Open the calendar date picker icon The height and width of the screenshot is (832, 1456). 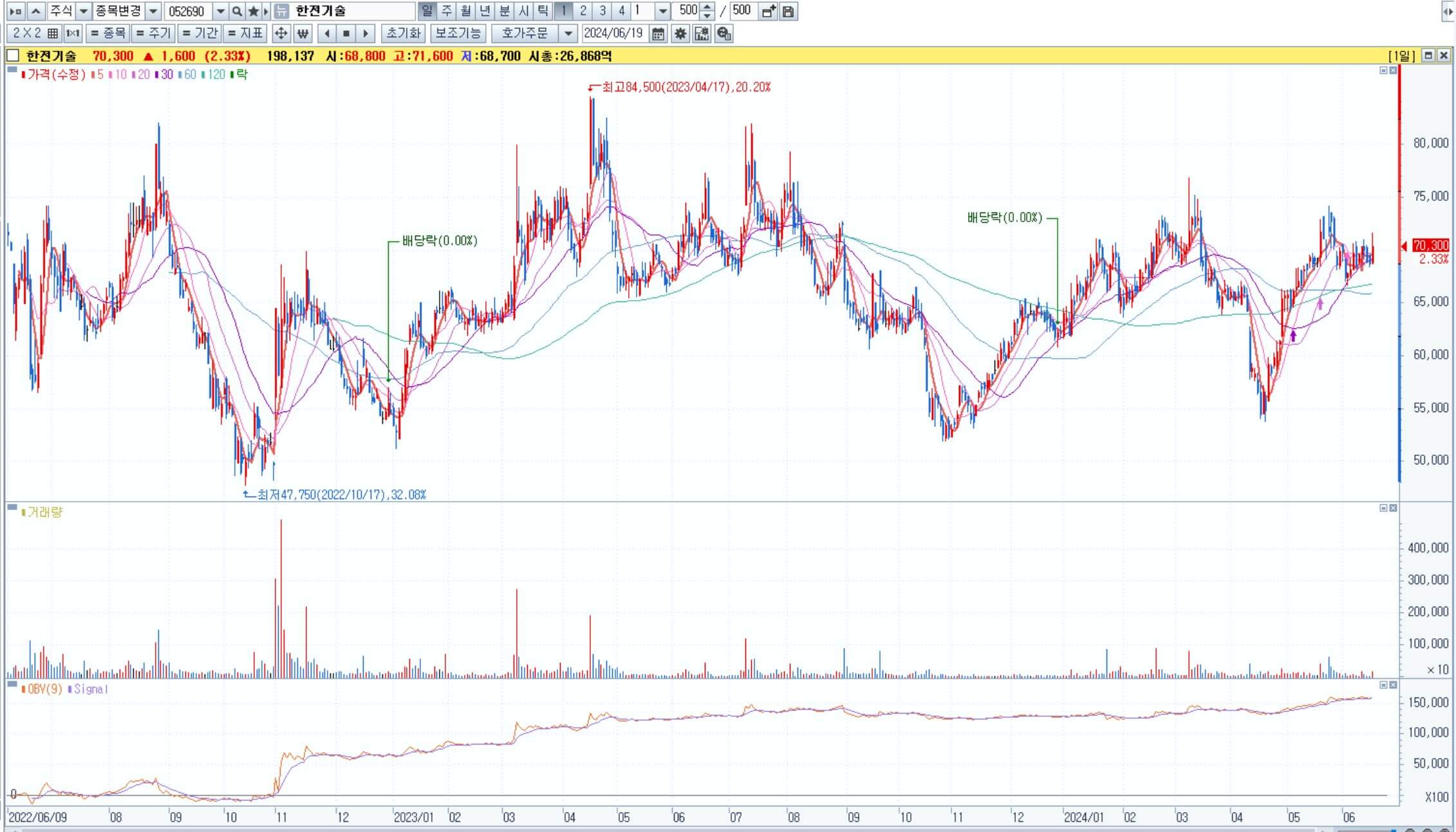(x=658, y=33)
